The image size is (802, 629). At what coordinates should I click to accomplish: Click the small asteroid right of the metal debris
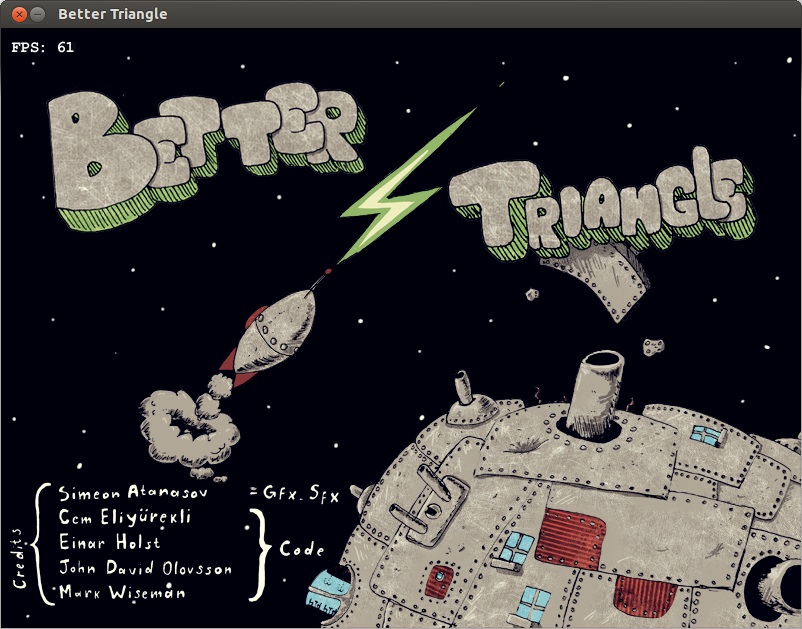click(x=654, y=346)
